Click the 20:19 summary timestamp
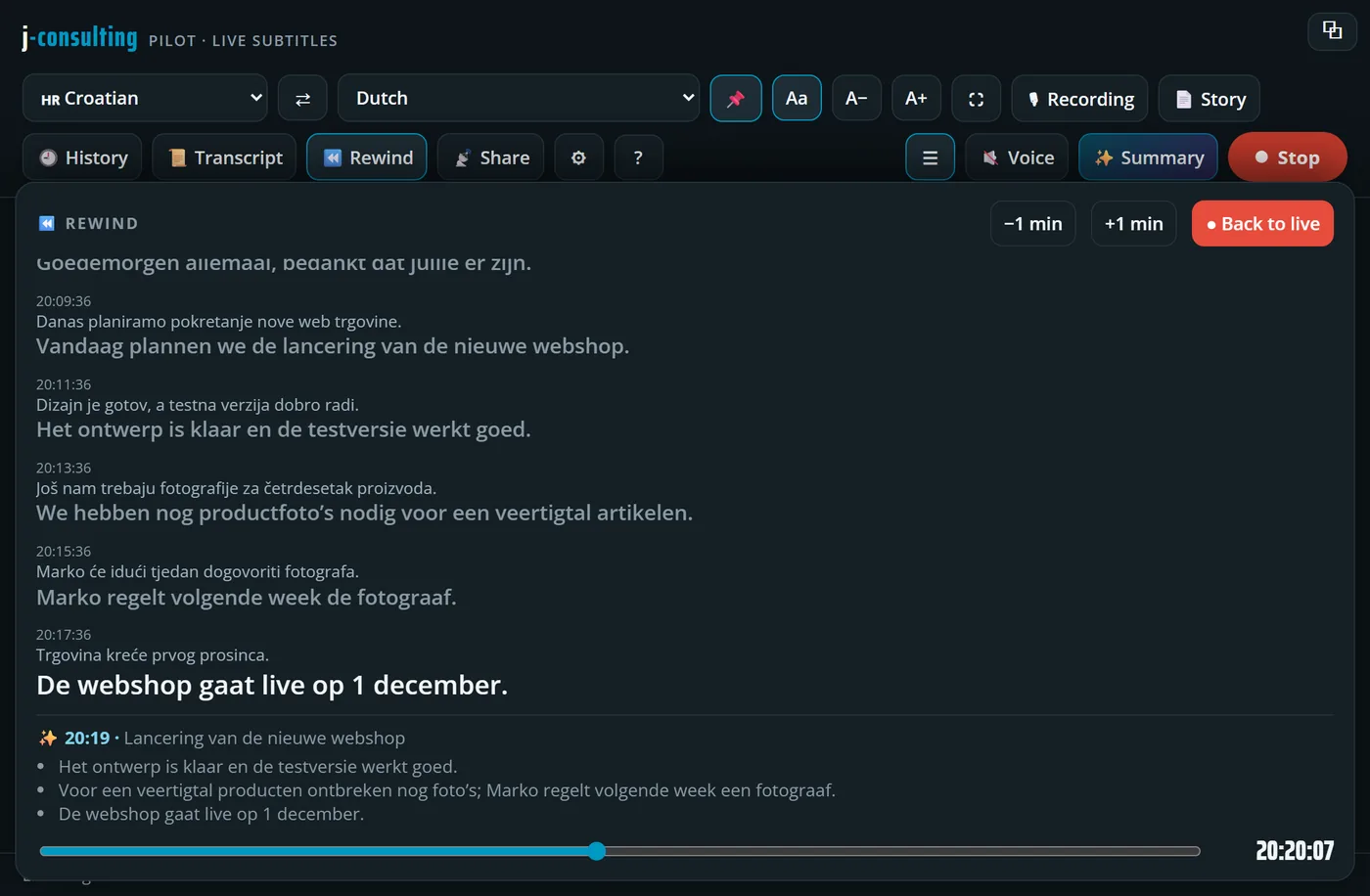 tap(87, 738)
